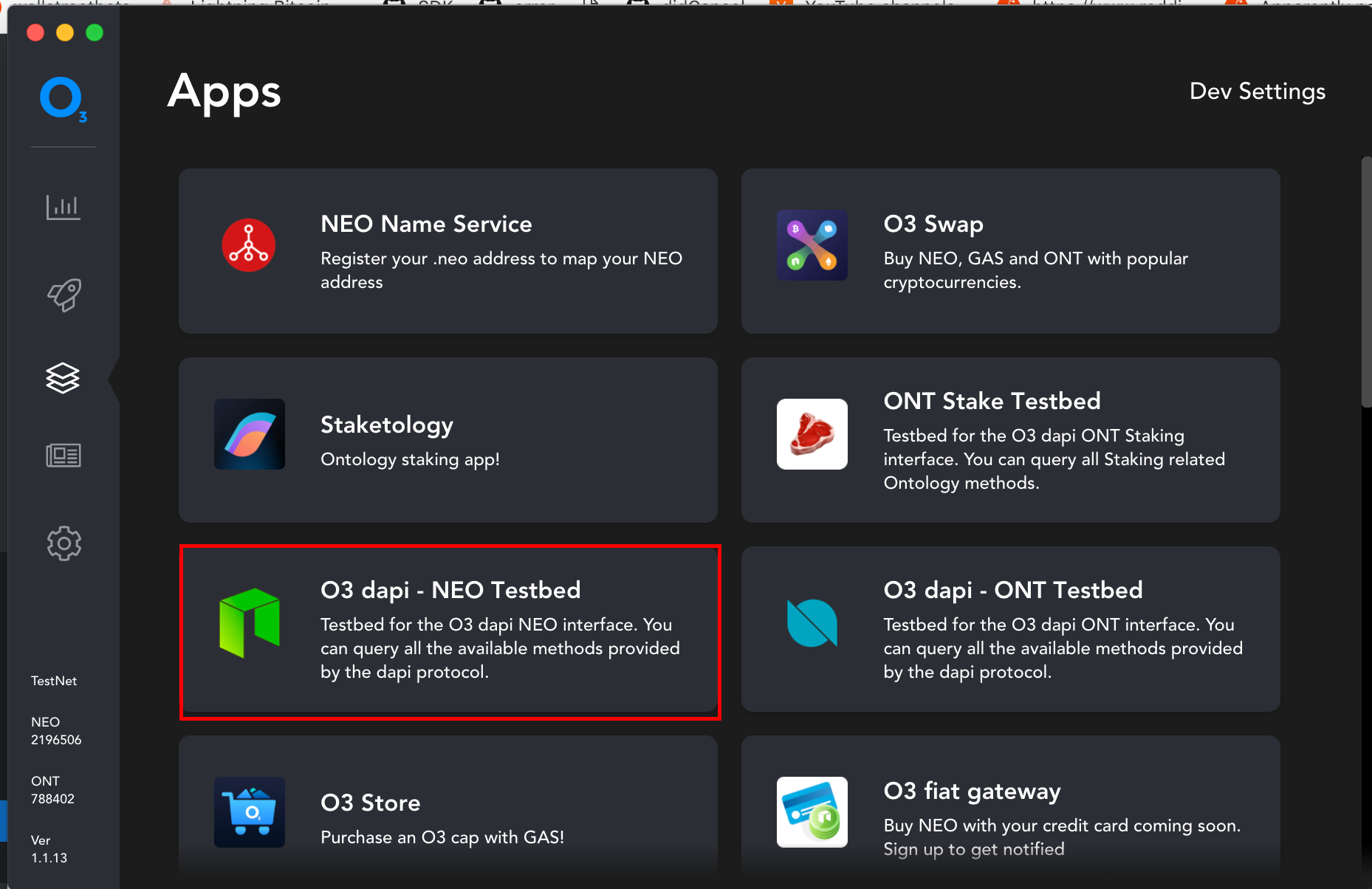Click the ONT Stake Testbed steak icon
Screen dimensions: 1372x889
[812, 434]
